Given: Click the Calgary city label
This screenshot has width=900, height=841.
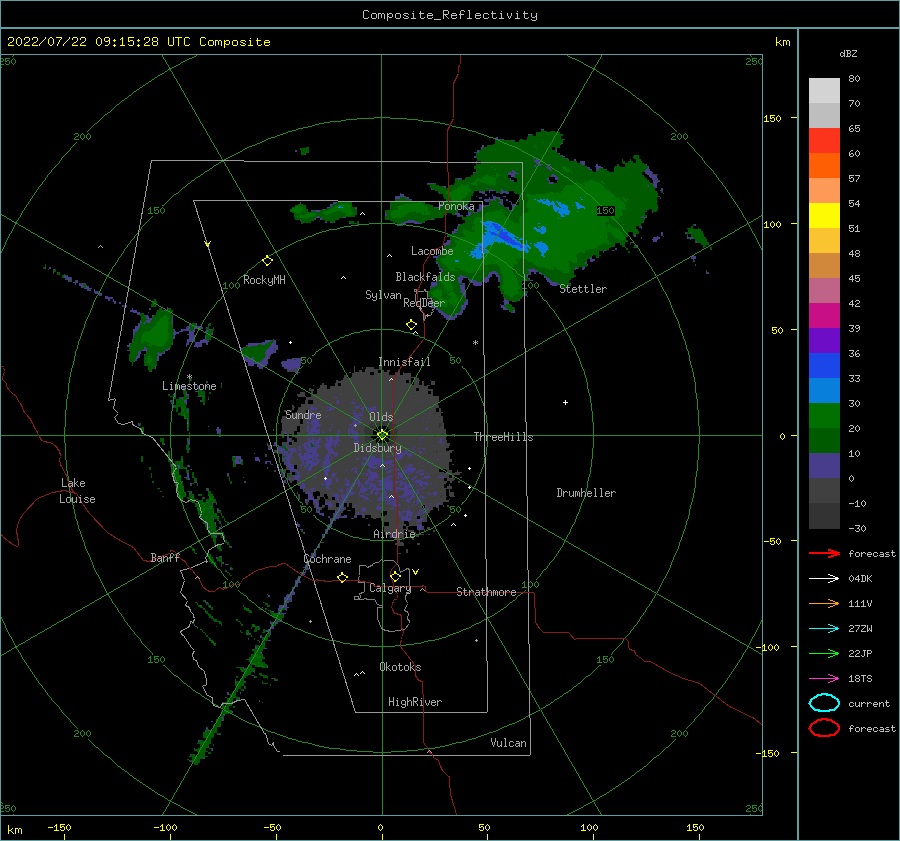Looking at the screenshot, I should point(390,588).
